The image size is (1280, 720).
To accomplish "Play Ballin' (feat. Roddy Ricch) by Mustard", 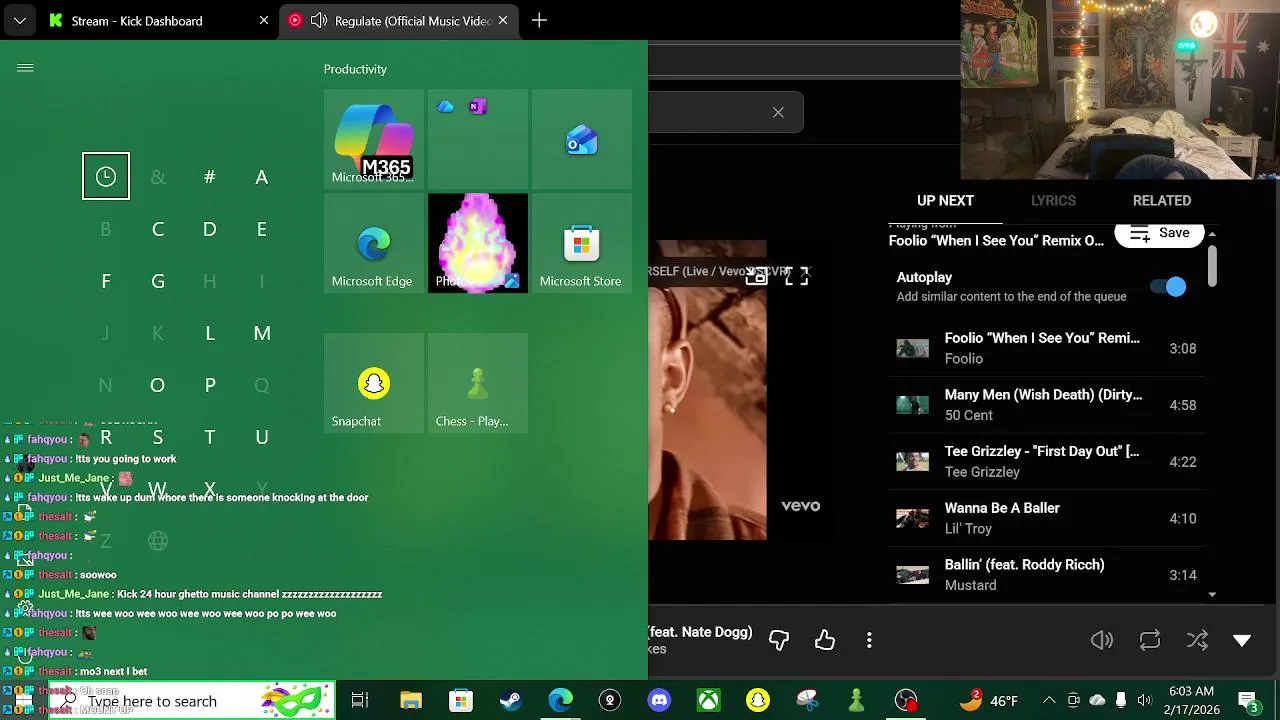I will 1049,575.
